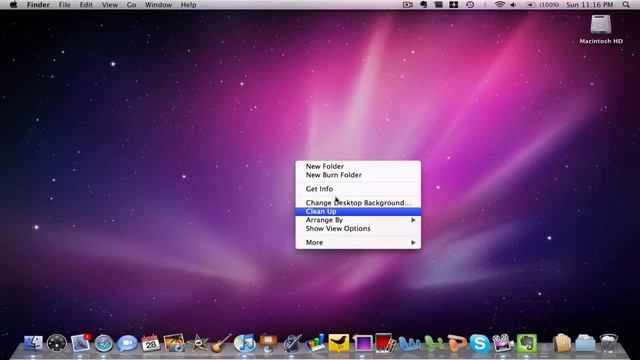The image size is (640, 360).
Task: Open Spotlight search magnifier
Action: (626, 5)
